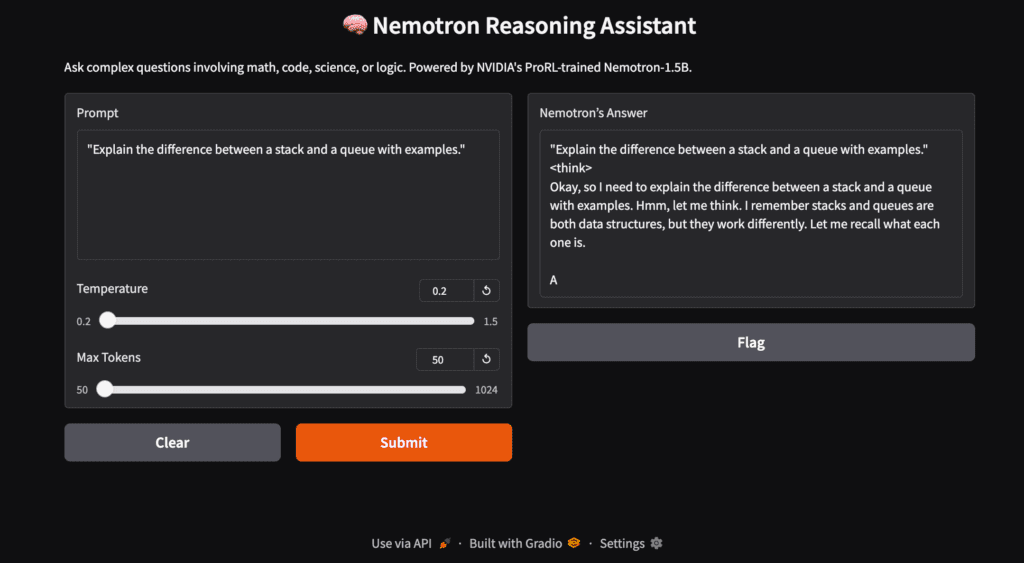The image size is (1024, 563).
Task: Reset the Max Tokens value with the reset icon
Action: pyautogui.click(x=487, y=359)
